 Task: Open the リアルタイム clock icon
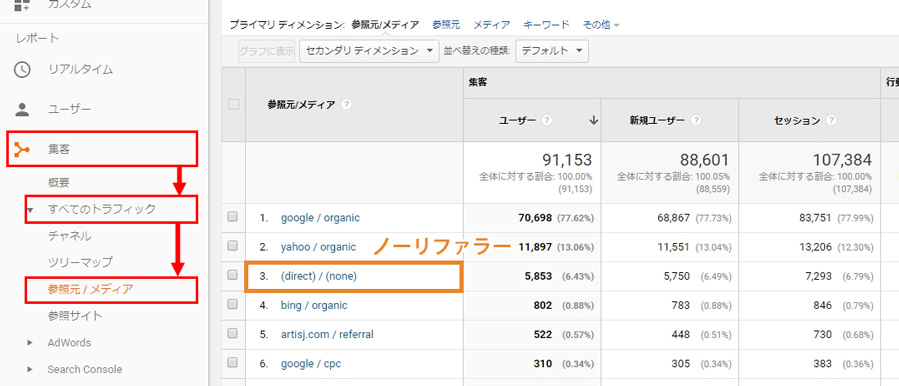click(22, 70)
